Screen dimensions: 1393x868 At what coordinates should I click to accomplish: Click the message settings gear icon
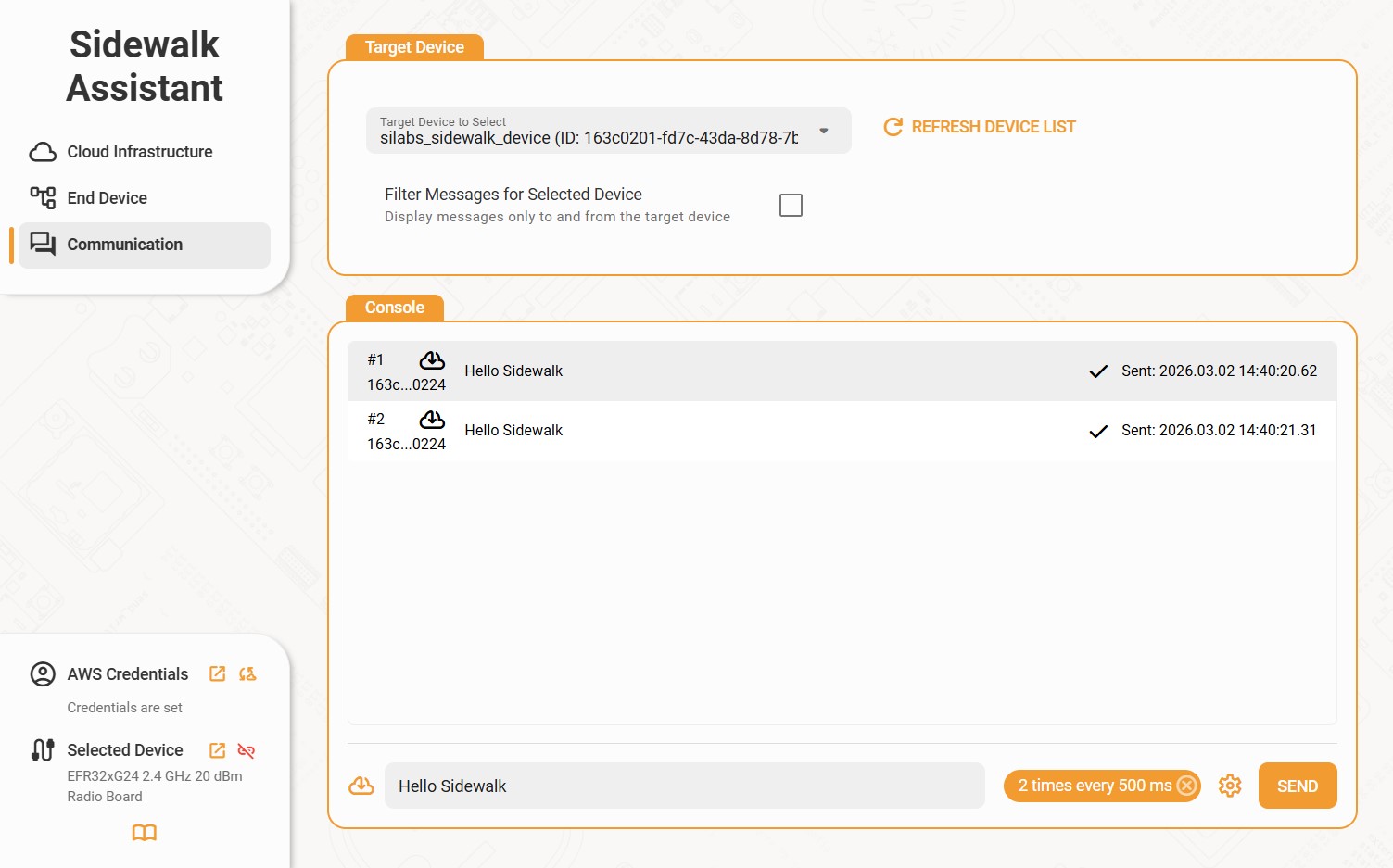1230,786
